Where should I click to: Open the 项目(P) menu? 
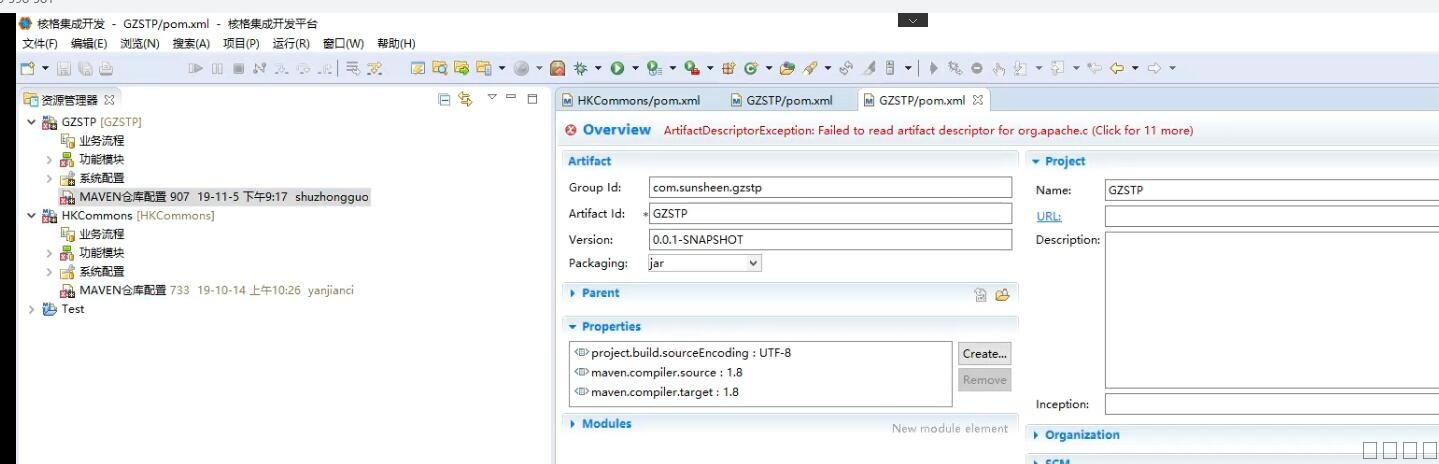[240, 44]
